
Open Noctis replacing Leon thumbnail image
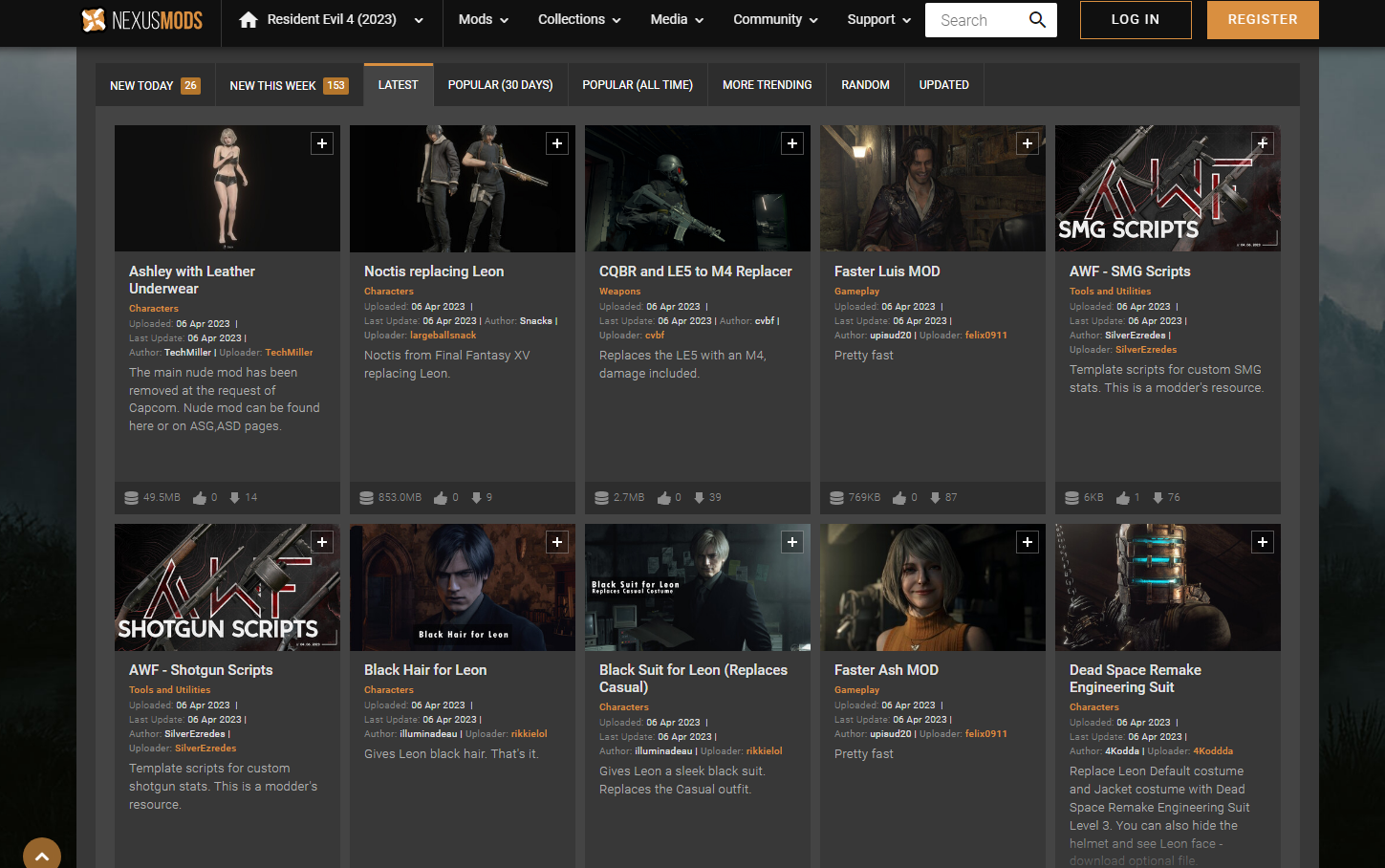point(463,188)
